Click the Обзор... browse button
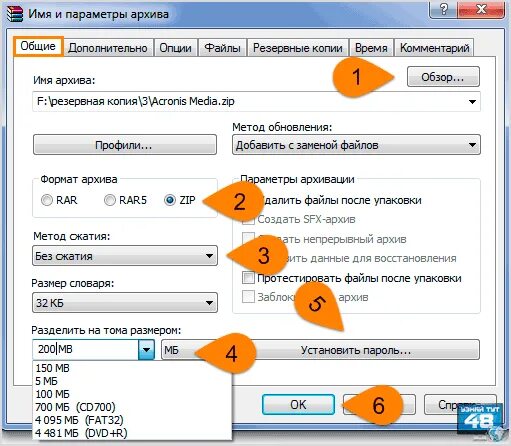The image size is (511, 446). (443, 77)
